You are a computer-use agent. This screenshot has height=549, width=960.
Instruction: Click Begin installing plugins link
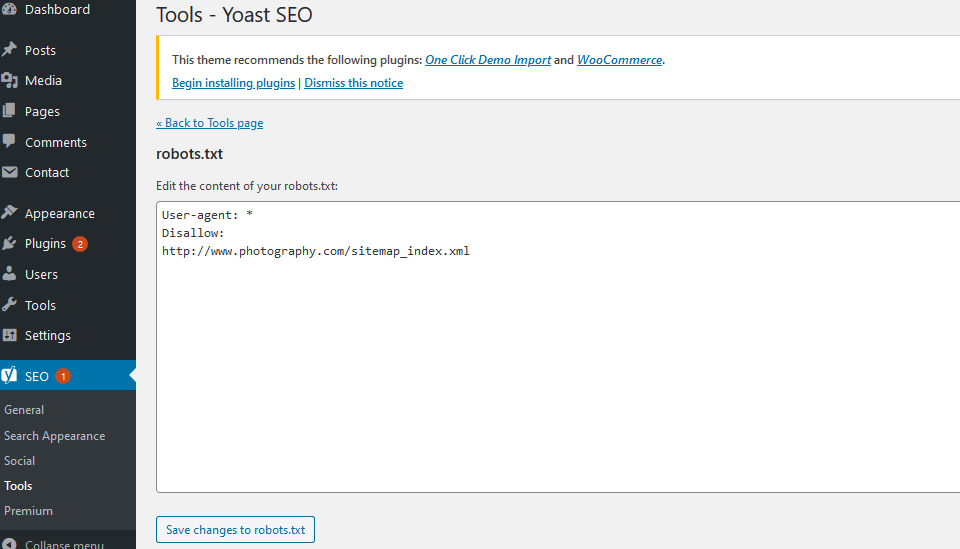(233, 83)
